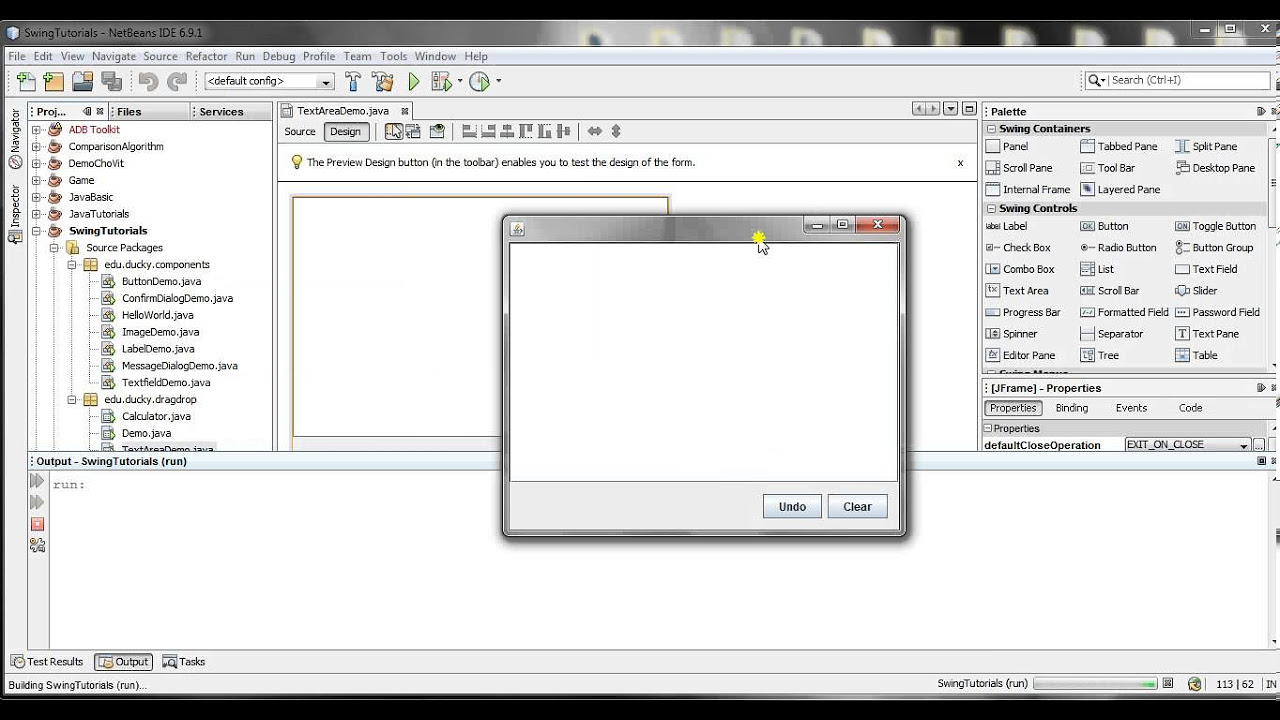Screen dimensions: 1280x720
Task: Select Toggle Button component in Palette
Action: pos(1215,226)
